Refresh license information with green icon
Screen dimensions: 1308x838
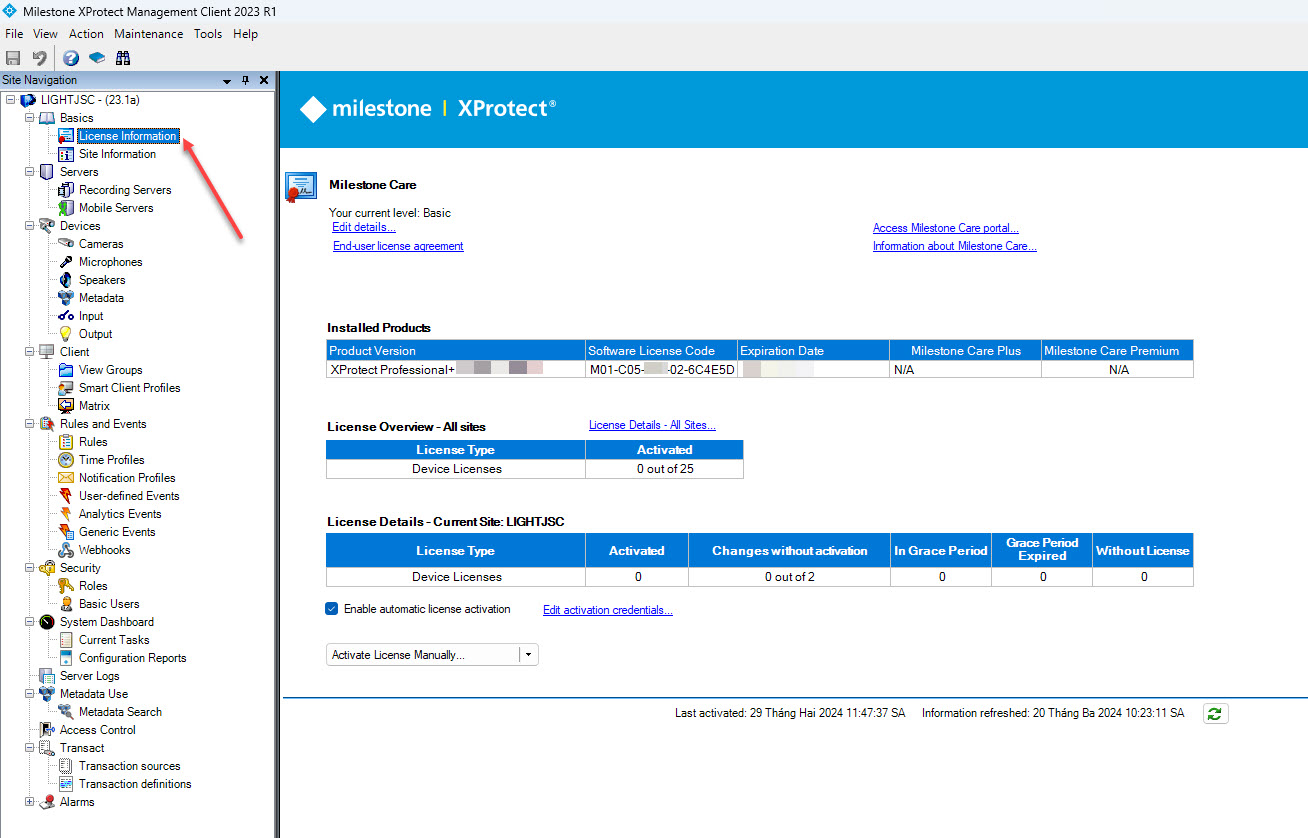(x=1215, y=713)
